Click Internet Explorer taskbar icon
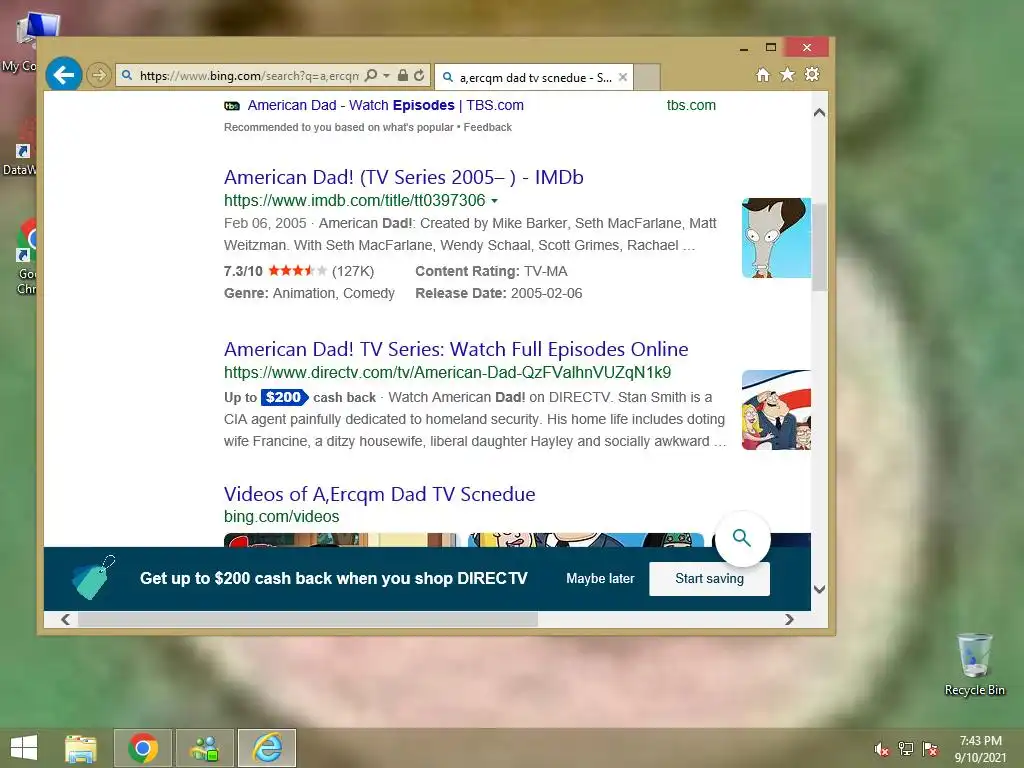The height and width of the screenshot is (768, 1024). [267, 748]
